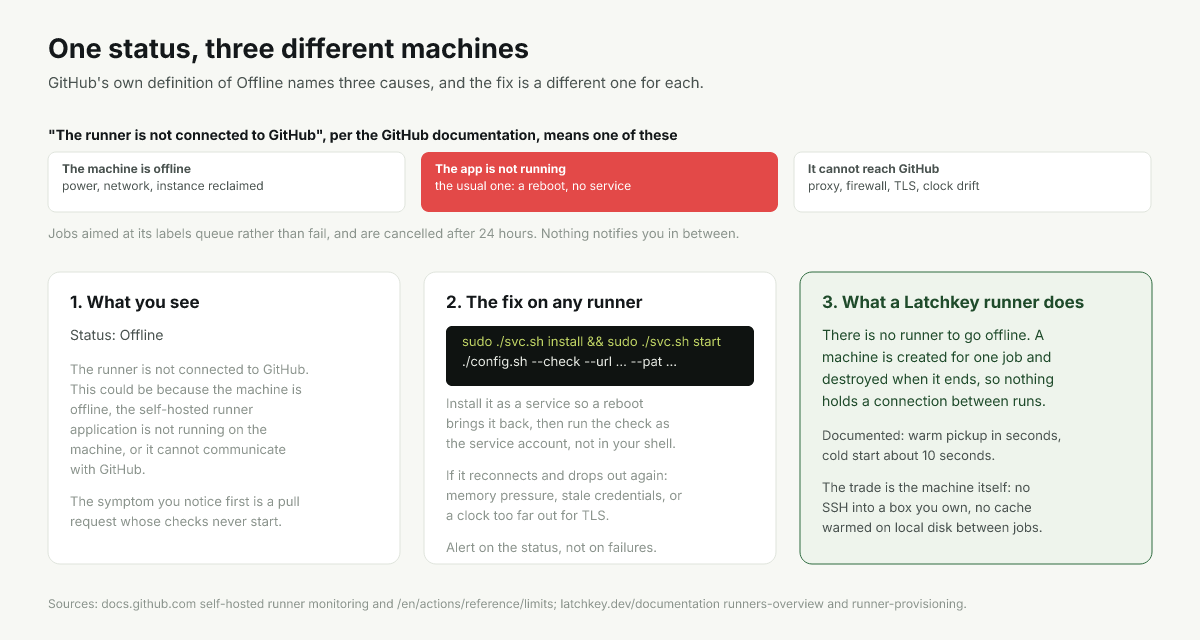Click the subtitle starting "GitHub's own definition of Offline"

pos(376,82)
